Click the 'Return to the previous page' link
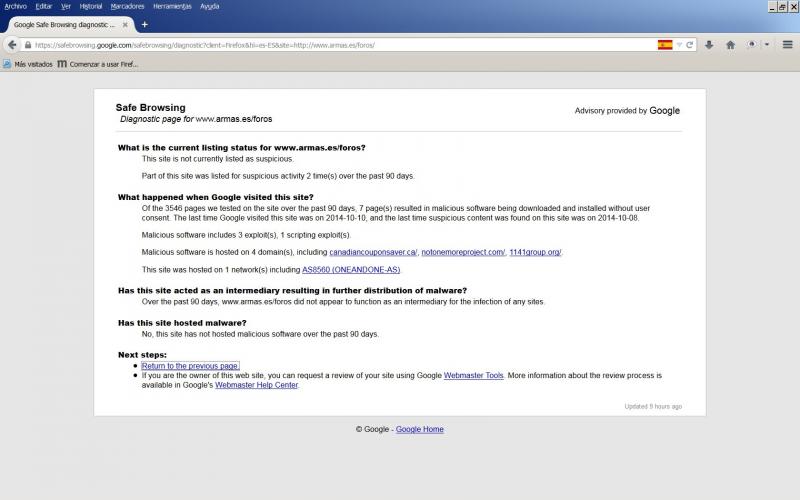This screenshot has height=500, width=800. (x=190, y=366)
